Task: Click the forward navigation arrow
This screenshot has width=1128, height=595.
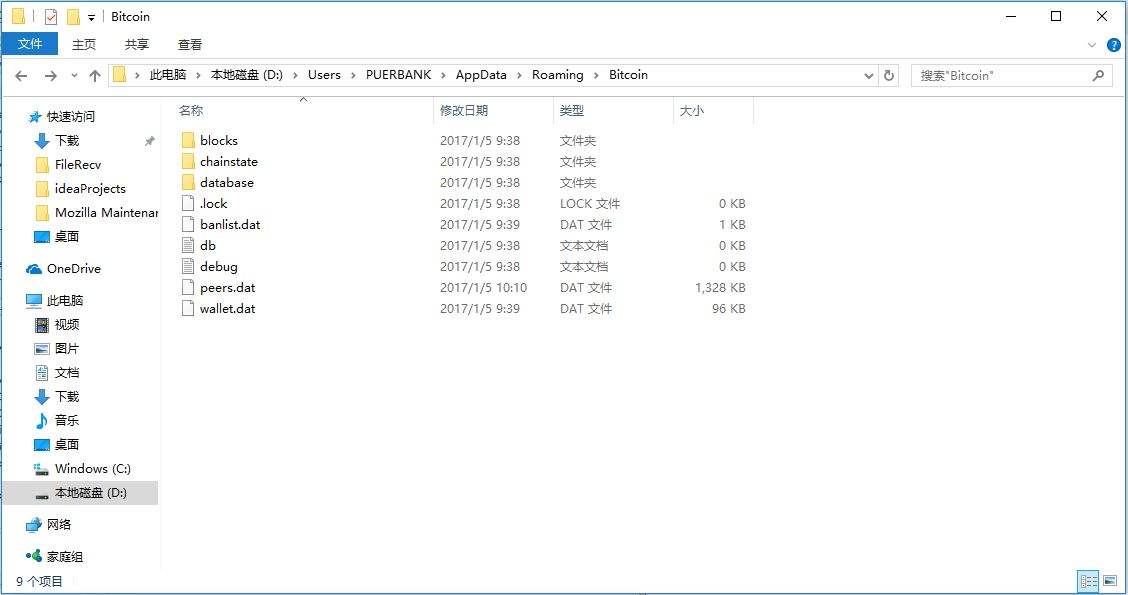Action: (x=50, y=76)
